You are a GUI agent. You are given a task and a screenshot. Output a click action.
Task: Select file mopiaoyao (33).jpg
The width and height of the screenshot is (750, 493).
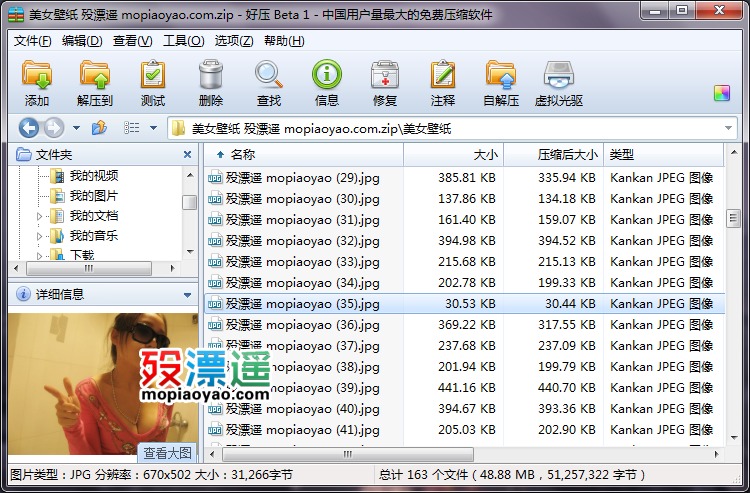point(302,262)
